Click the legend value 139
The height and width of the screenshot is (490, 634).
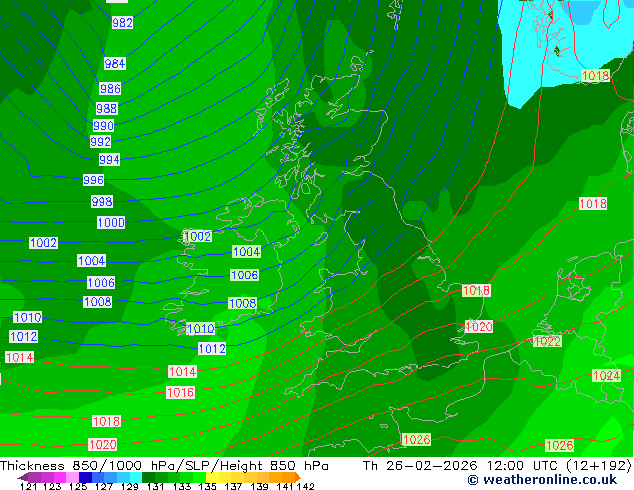(x=259, y=486)
